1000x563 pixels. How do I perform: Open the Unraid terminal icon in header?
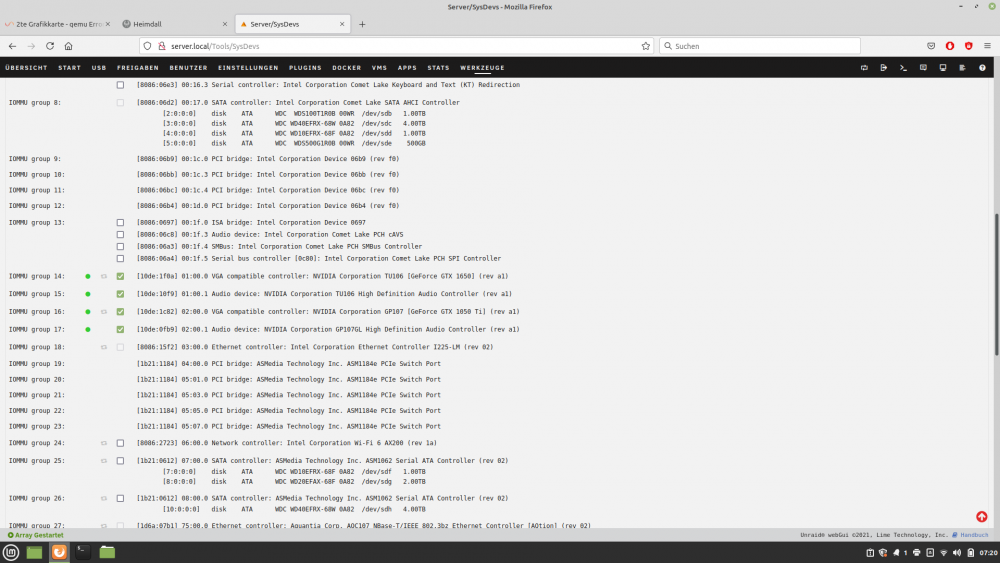tap(903, 68)
